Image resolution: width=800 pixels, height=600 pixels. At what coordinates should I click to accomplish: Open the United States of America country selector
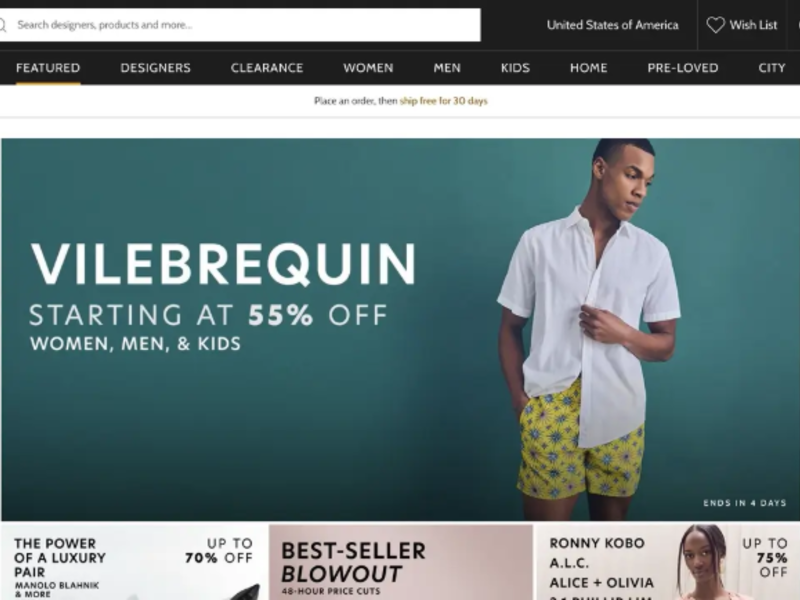(x=612, y=25)
